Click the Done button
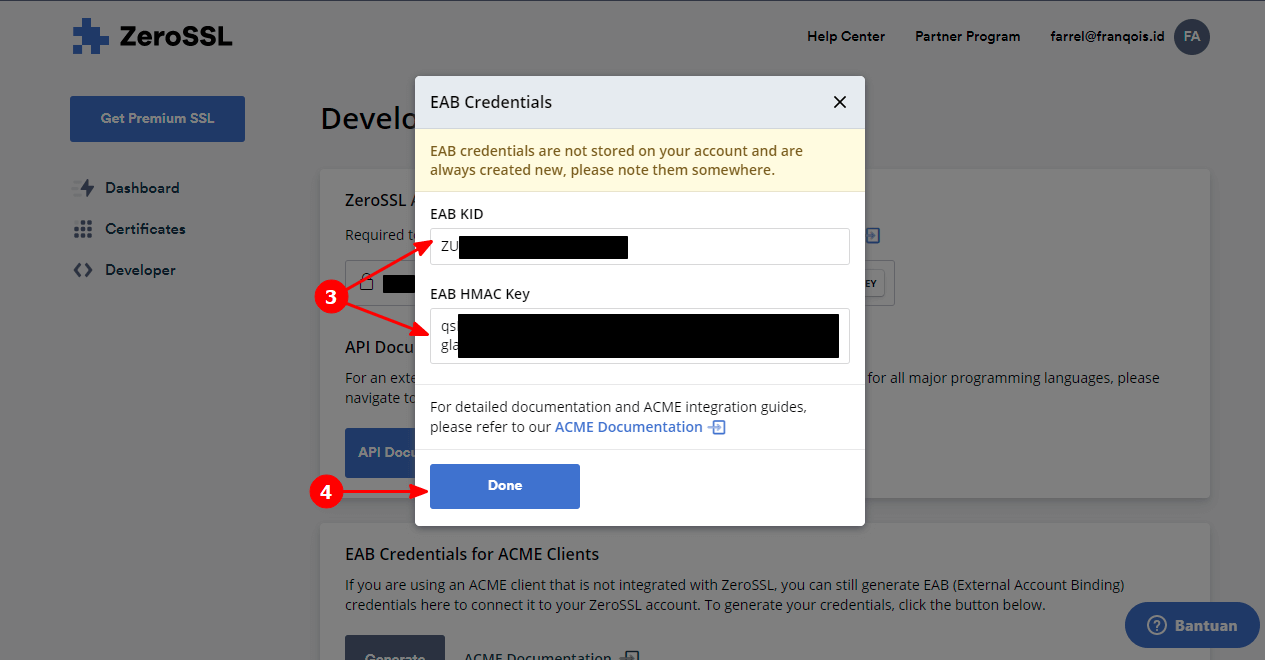 click(x=505, y=486)
